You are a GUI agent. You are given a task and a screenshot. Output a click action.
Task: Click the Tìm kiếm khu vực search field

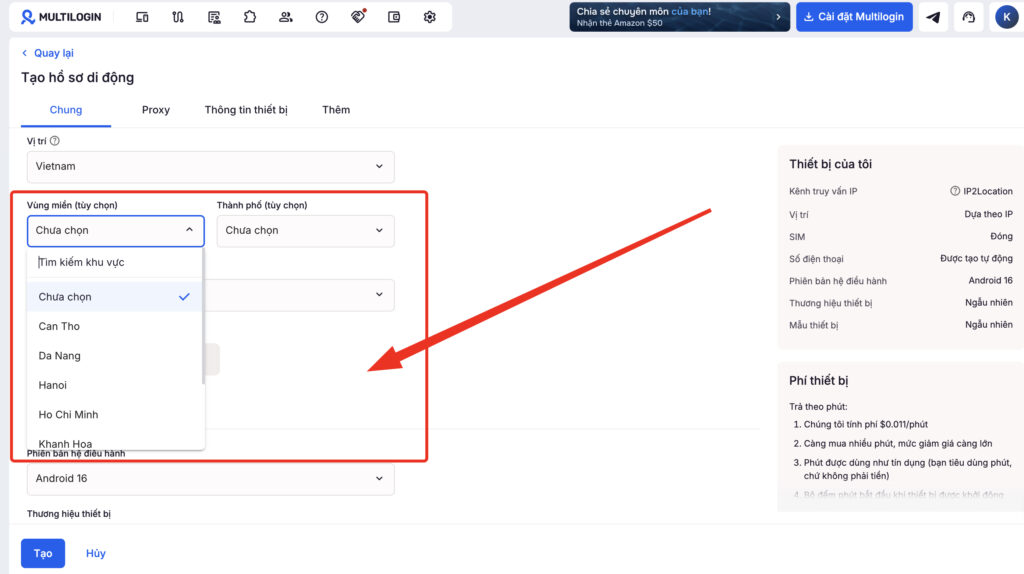[116, 263]
